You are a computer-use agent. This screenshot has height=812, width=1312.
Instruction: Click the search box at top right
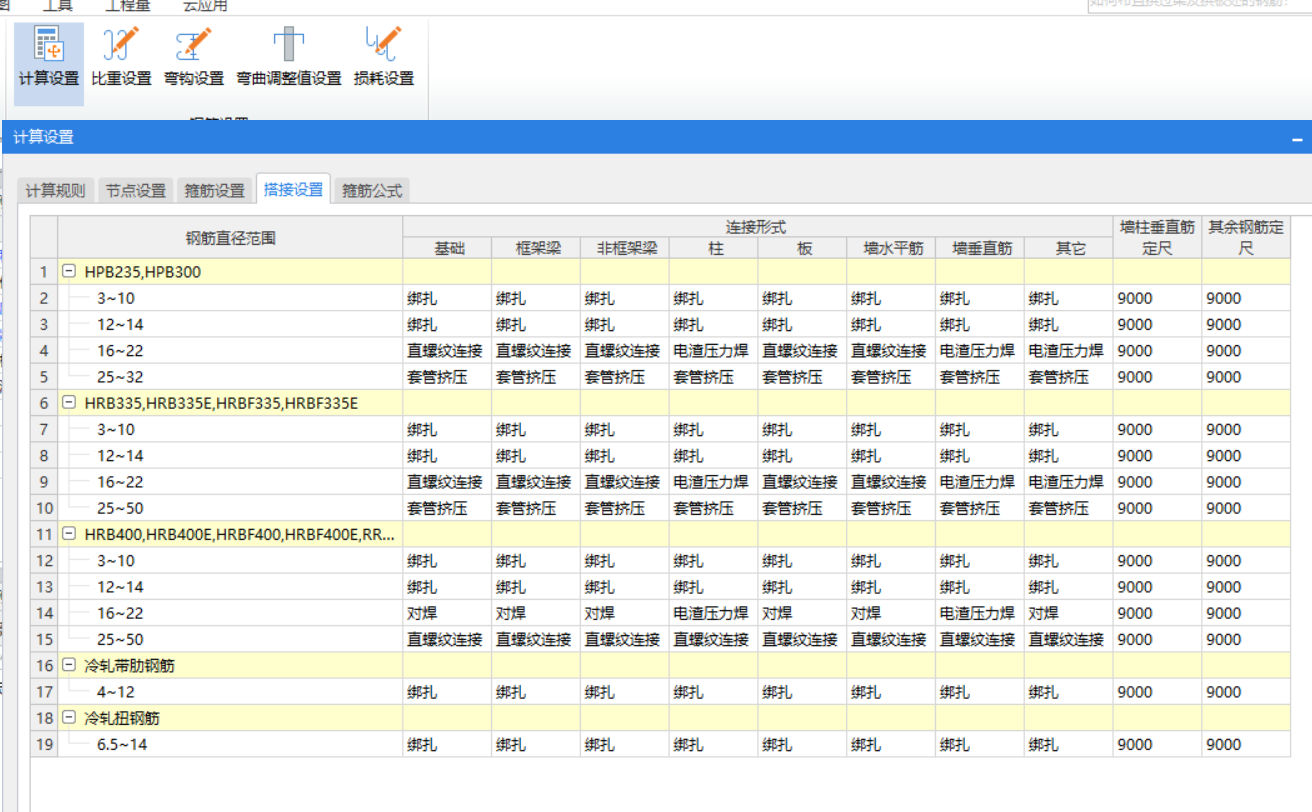pyautogui.click(x=1199, y=6)
